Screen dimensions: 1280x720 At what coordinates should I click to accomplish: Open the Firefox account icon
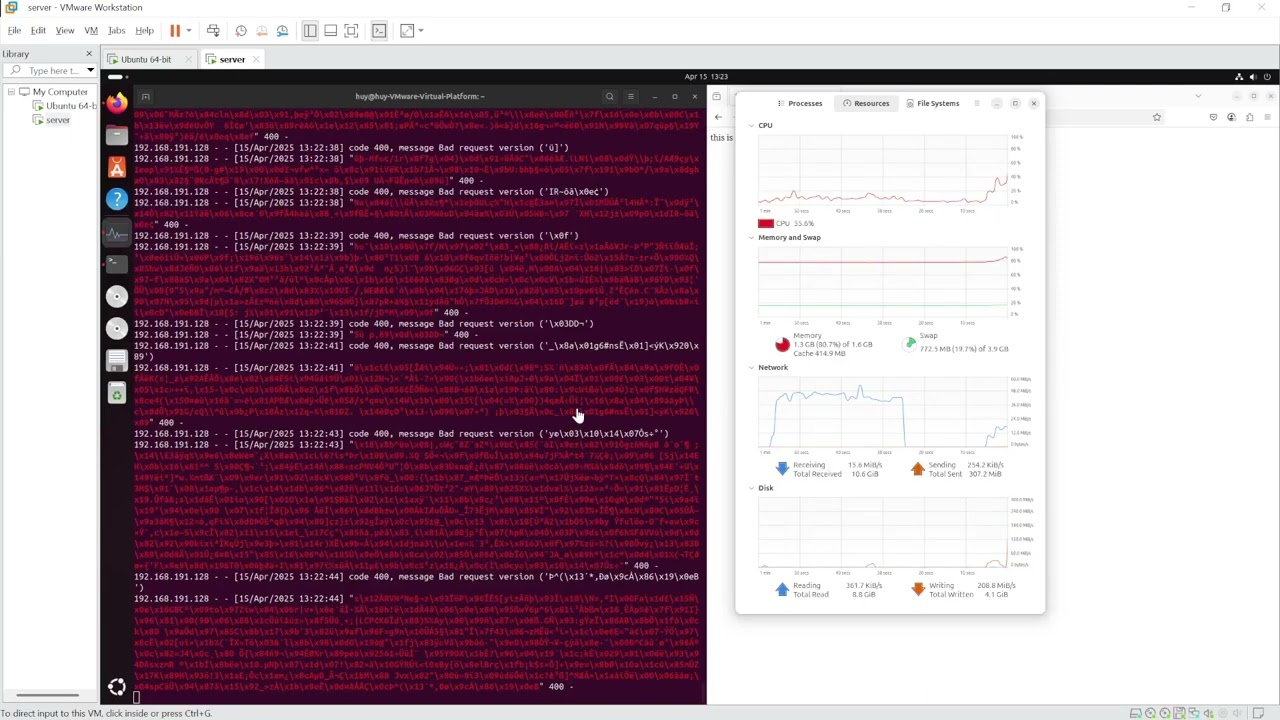[1231, 118]
